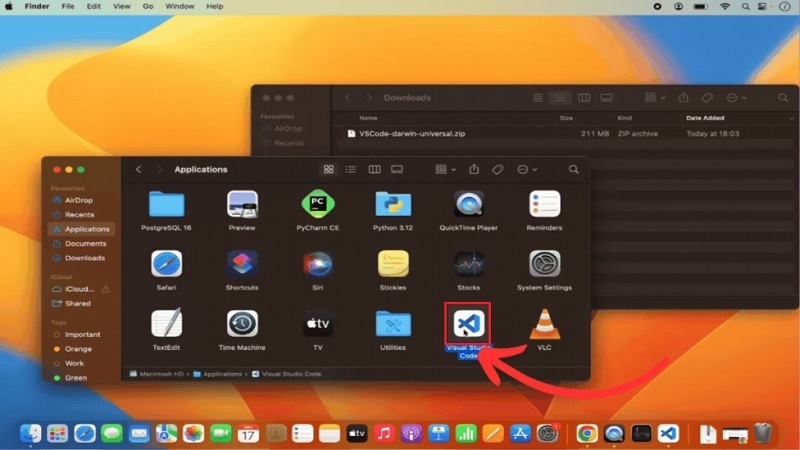Open the Apple menu
800x450 pixels.
point(9,7)
